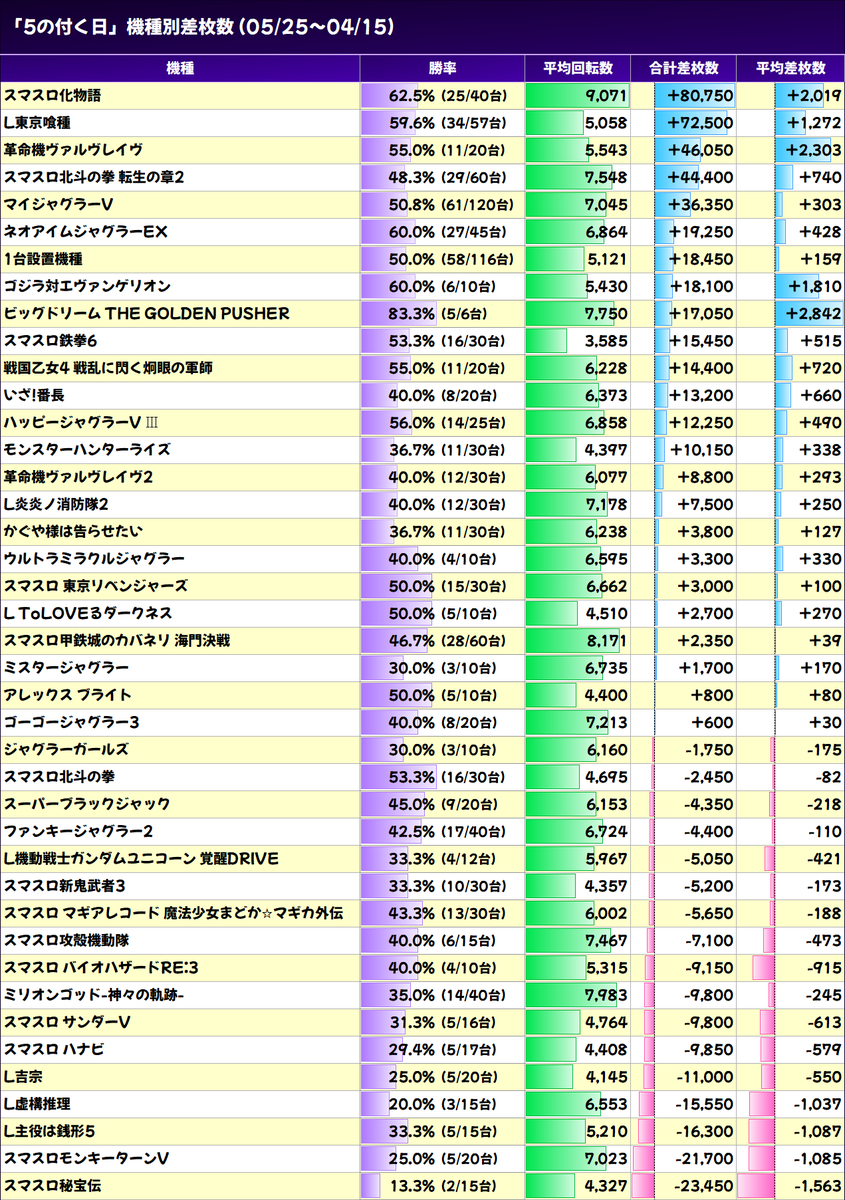
Task: Click スマスロ マギアレコード row name
Action: point(174,914)
